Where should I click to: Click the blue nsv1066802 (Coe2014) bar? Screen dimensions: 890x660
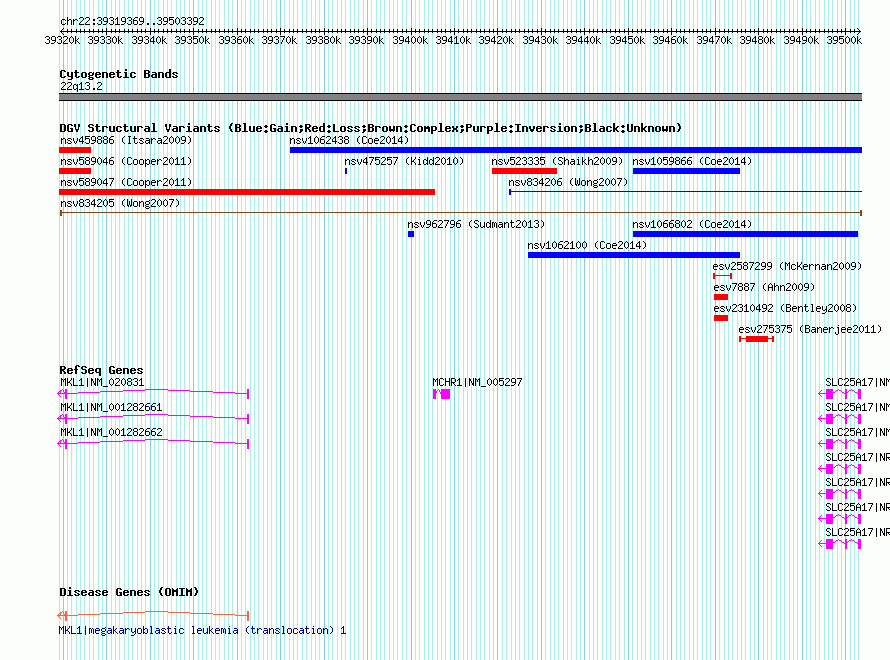745,234
